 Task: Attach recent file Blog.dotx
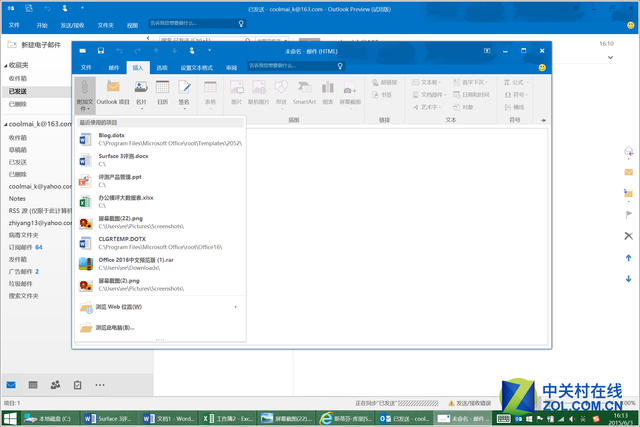coord(160,139)
